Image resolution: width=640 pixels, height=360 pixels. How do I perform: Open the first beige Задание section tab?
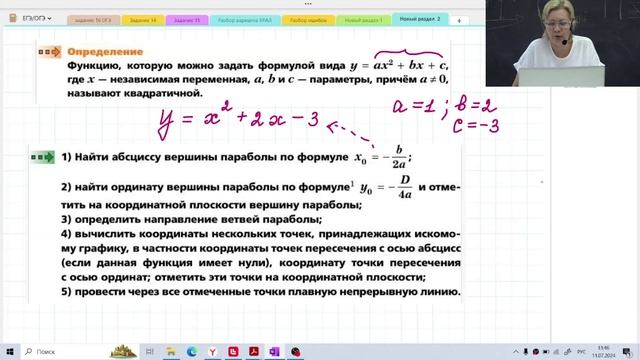93,20
